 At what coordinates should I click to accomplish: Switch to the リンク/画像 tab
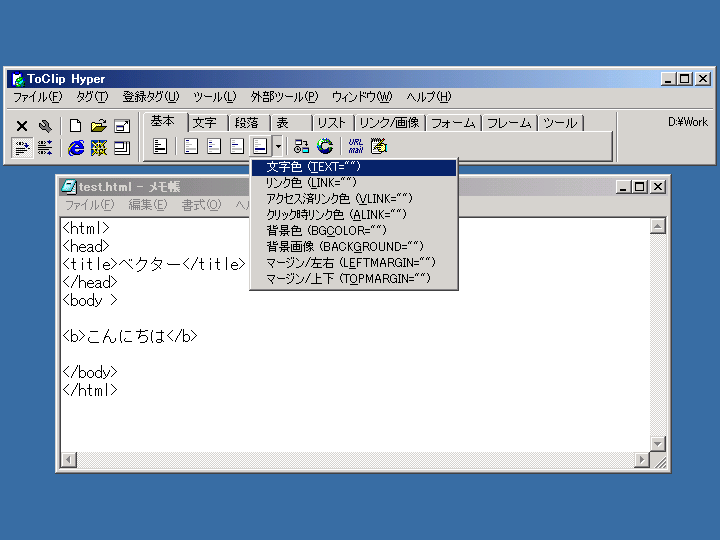click(390, 123)
